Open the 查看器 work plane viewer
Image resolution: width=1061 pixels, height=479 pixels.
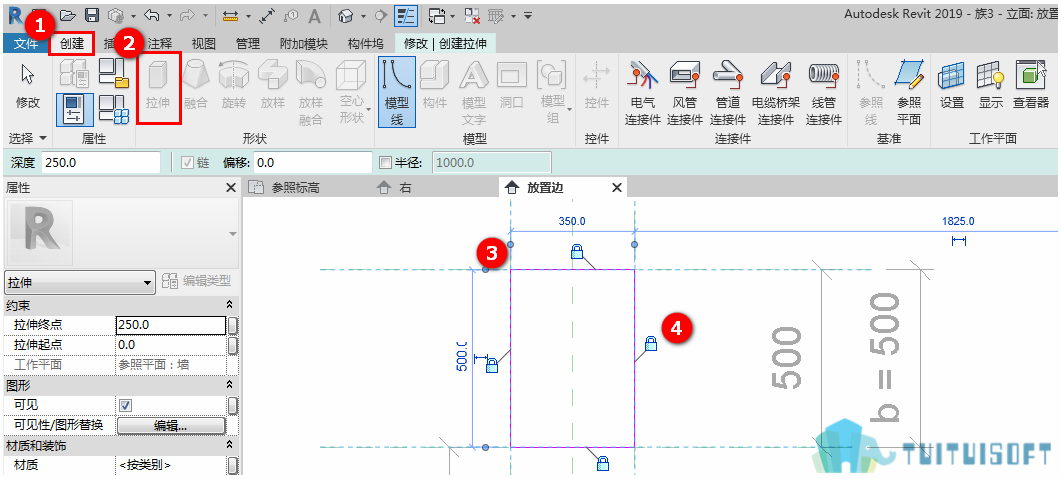pos(1031,87)
